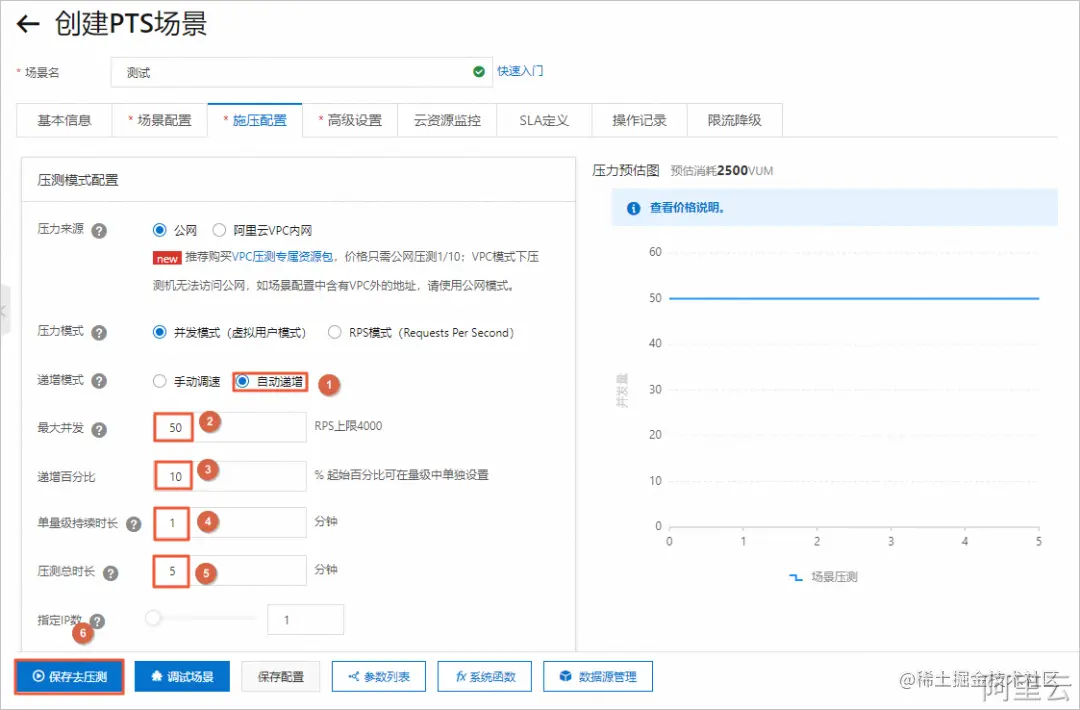1080x710 pixels.
Task: Open the 快速入门 link
Action: (x=520, y=71)
